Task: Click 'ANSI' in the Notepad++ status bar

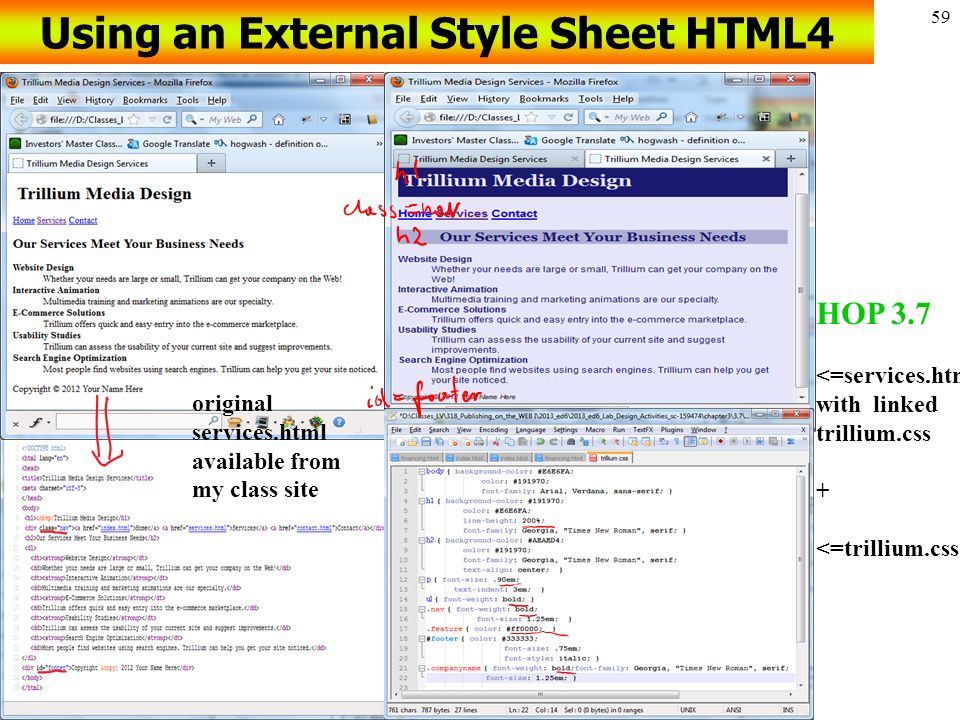Action: tap(733, 710)
